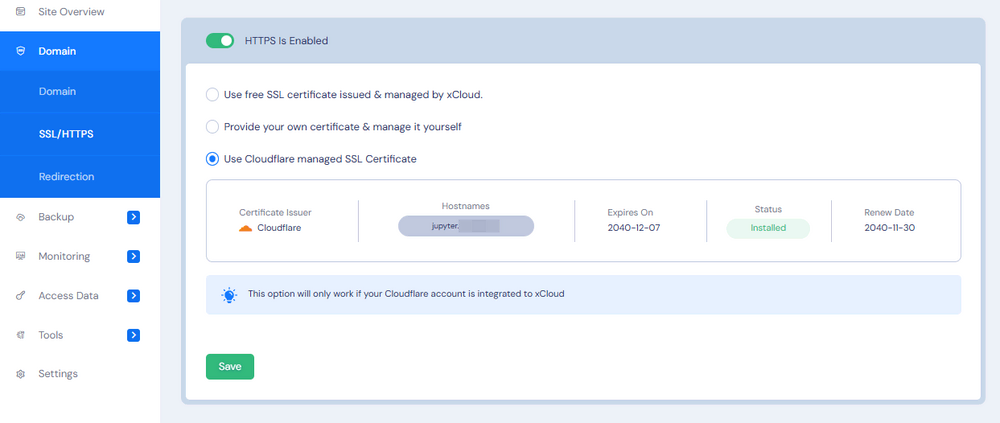The image size is (1000, 423).
Task: Click the Hostnames column label
Action: point(466,206)
